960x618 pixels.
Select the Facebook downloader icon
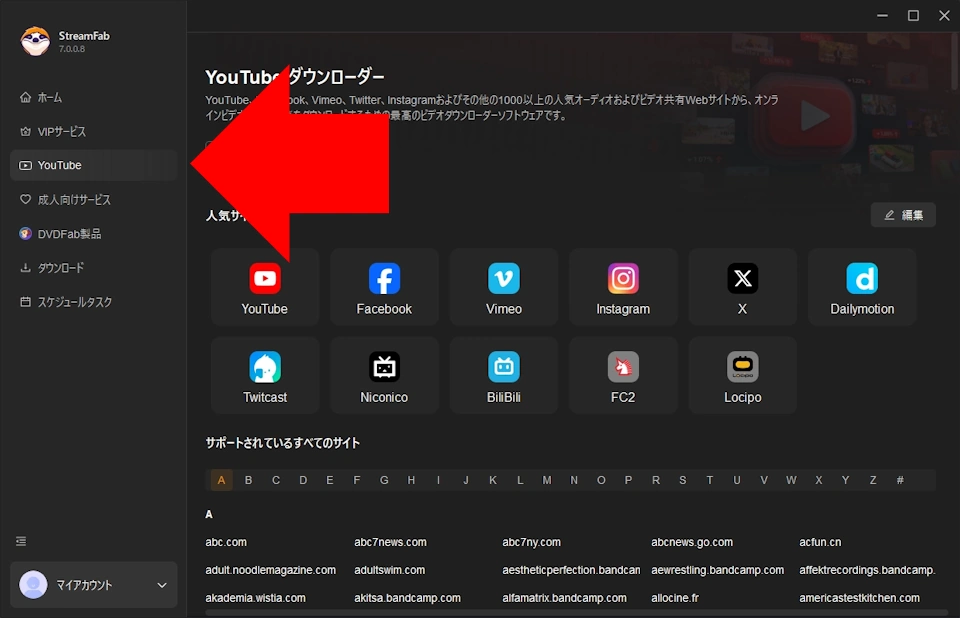click(384, 286)
